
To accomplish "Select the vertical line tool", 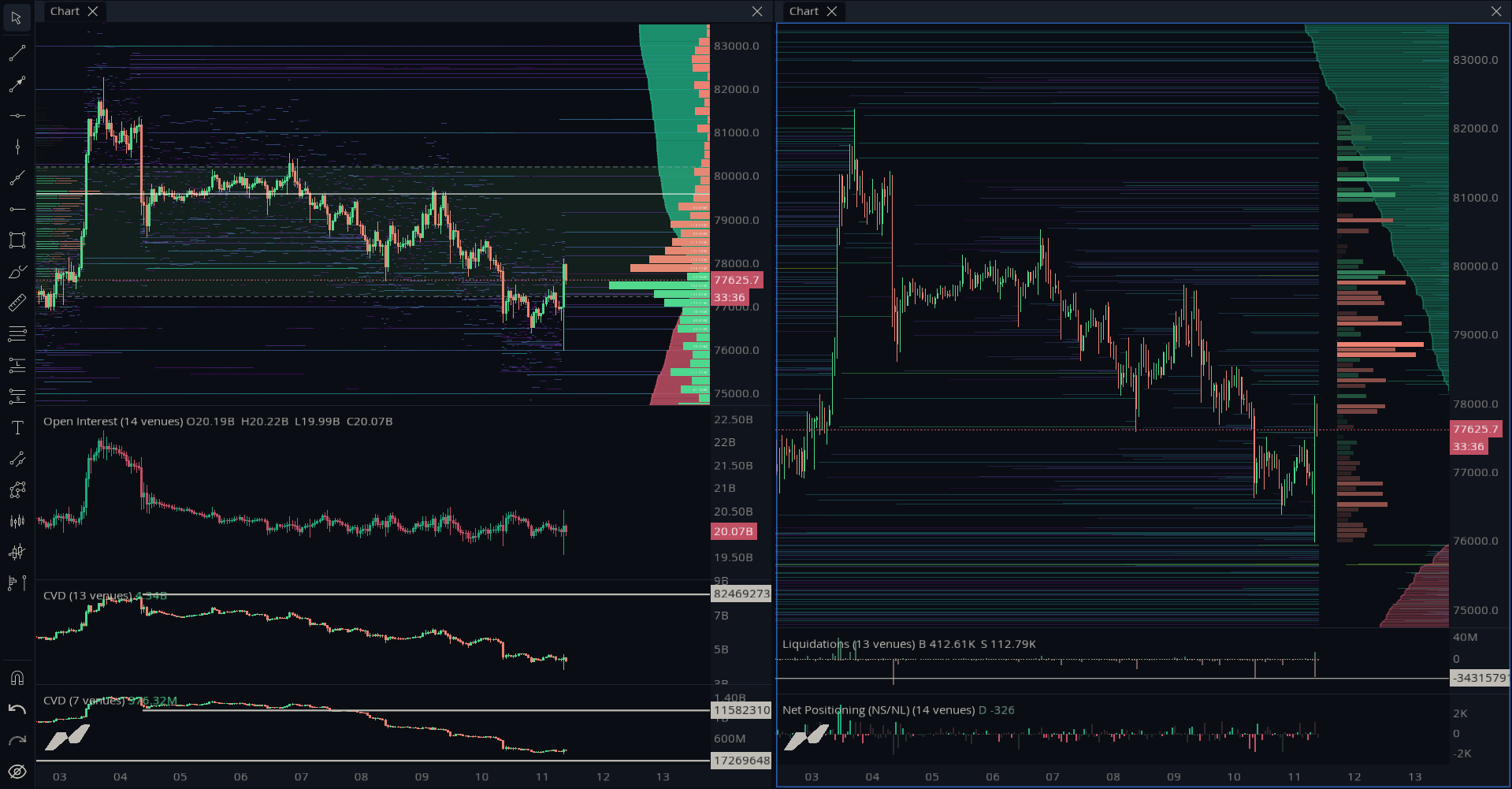I will tap(17, 147).
